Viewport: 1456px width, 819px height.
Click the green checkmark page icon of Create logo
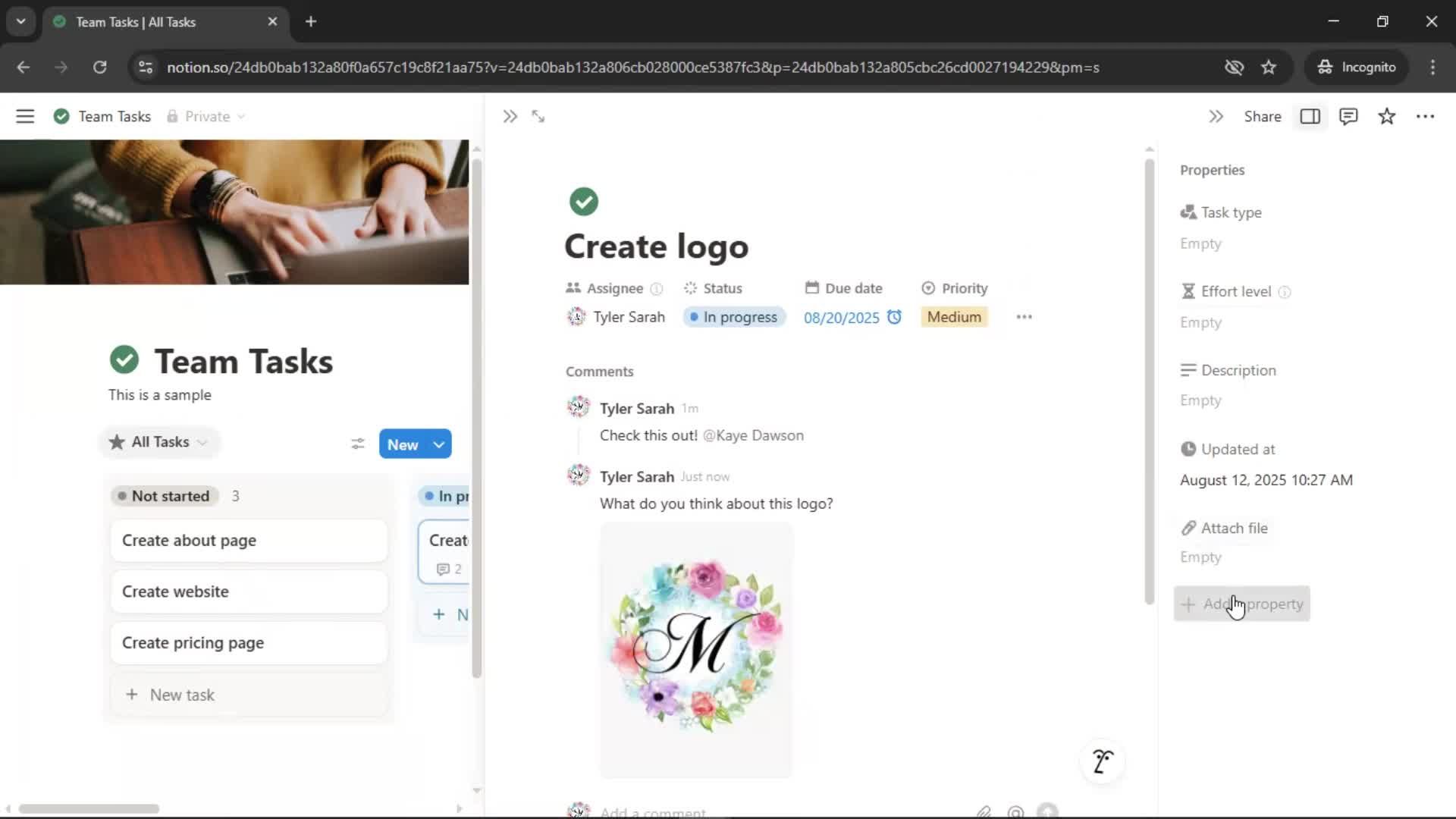(x=584, y=202)
